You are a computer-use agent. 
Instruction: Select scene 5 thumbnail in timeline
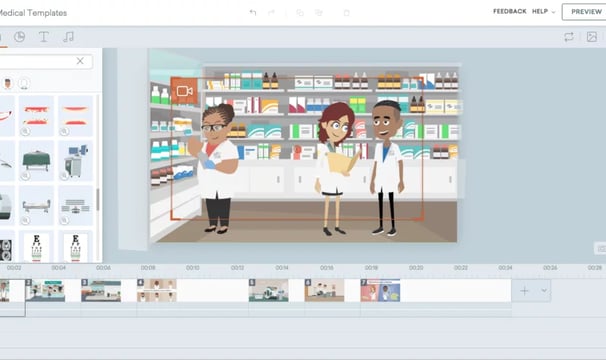(268, 290)
